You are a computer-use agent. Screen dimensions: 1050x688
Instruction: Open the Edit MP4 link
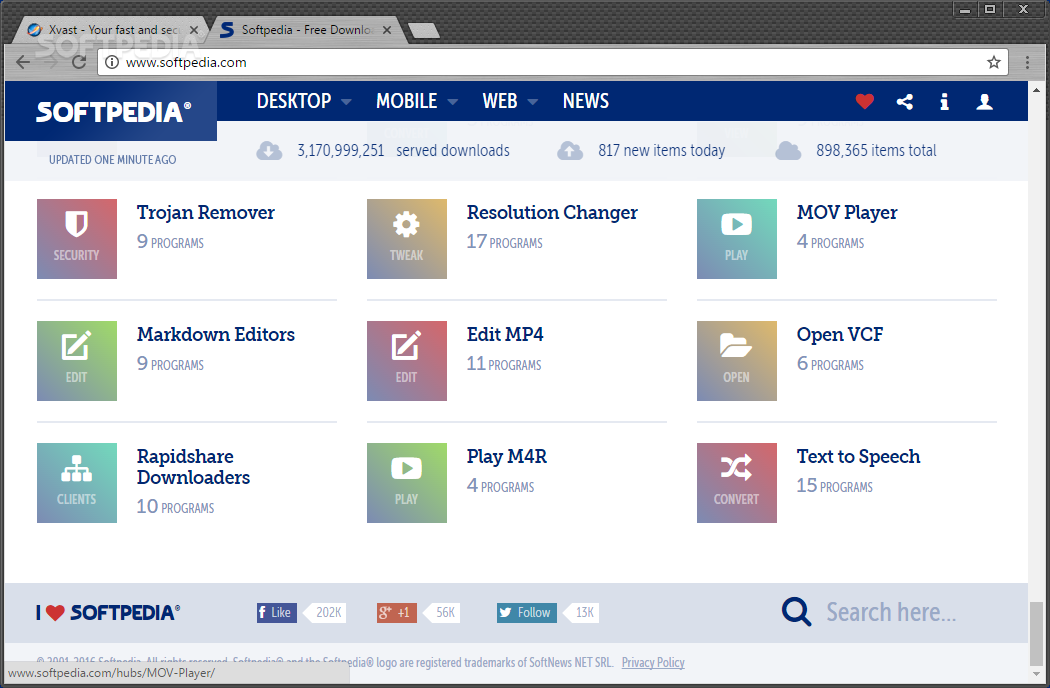505,334
